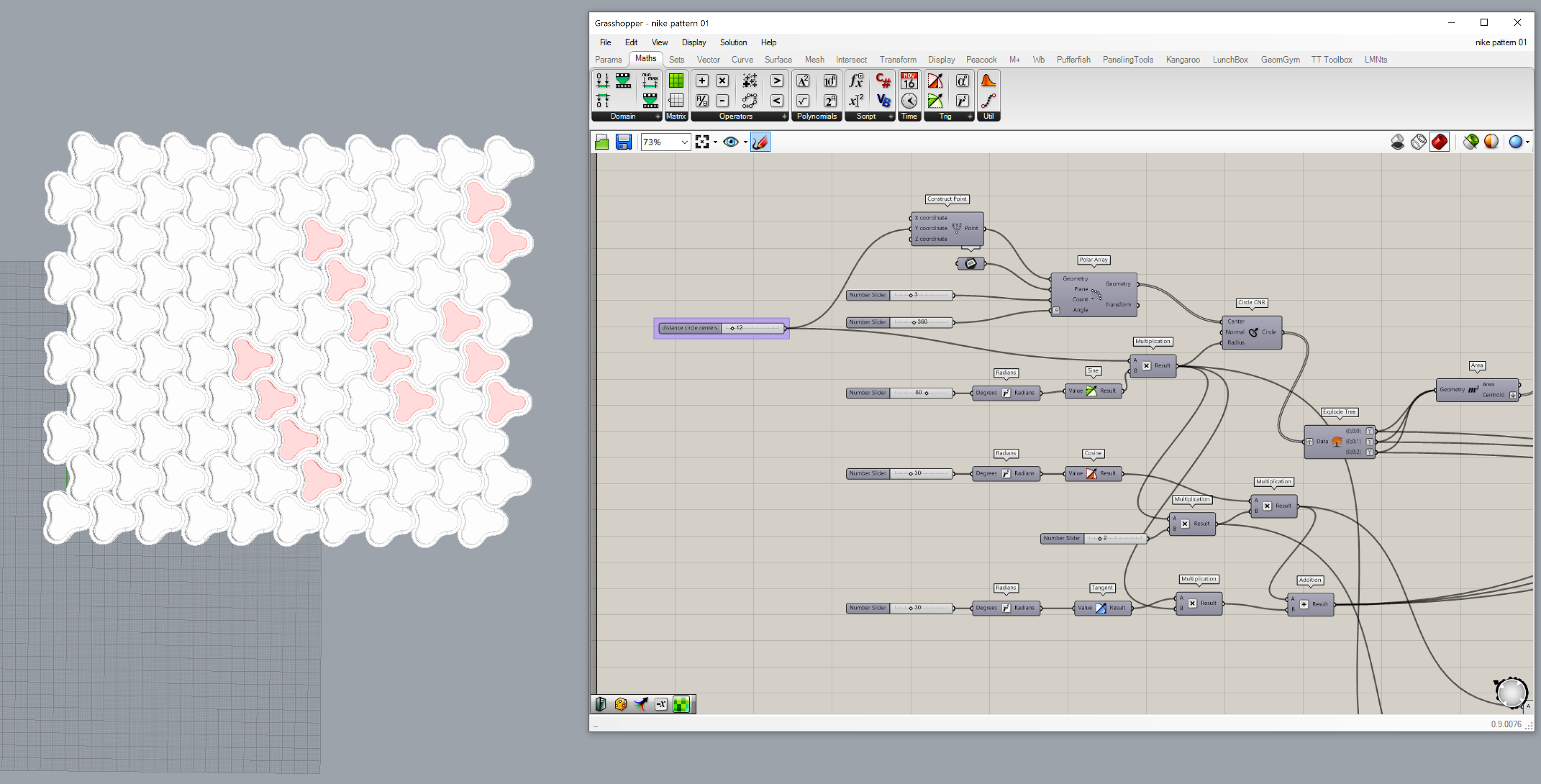
Task: Click the distance circle centers slider
Action: click(x=754, y=328)
